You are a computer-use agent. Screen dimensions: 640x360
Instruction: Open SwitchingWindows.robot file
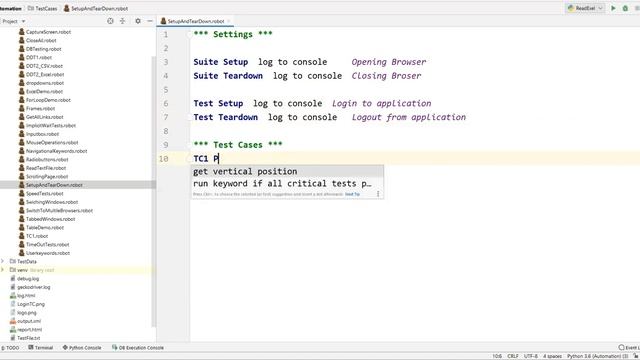point(49,202)
